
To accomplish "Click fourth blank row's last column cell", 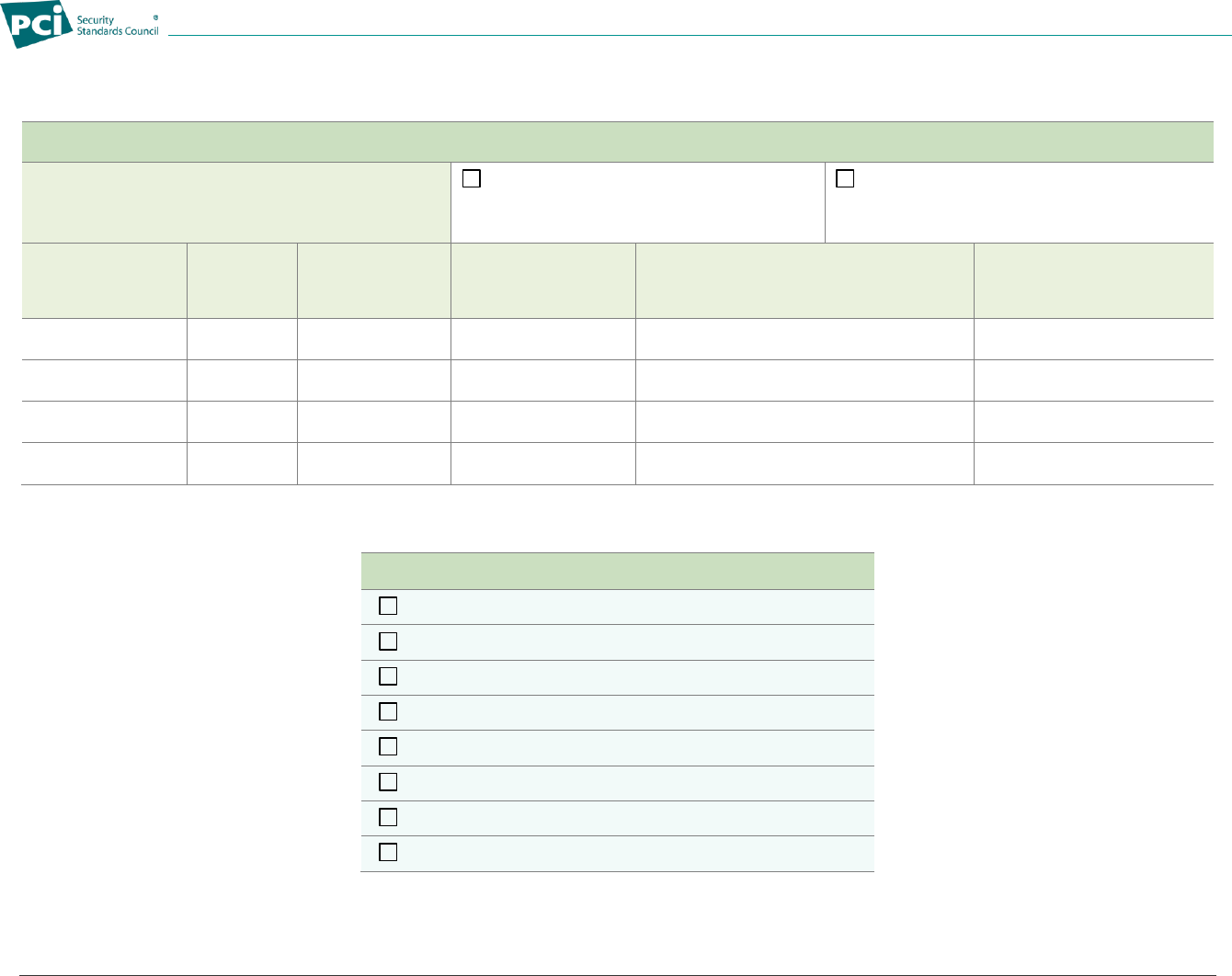I will click(x=1093, y=464).
